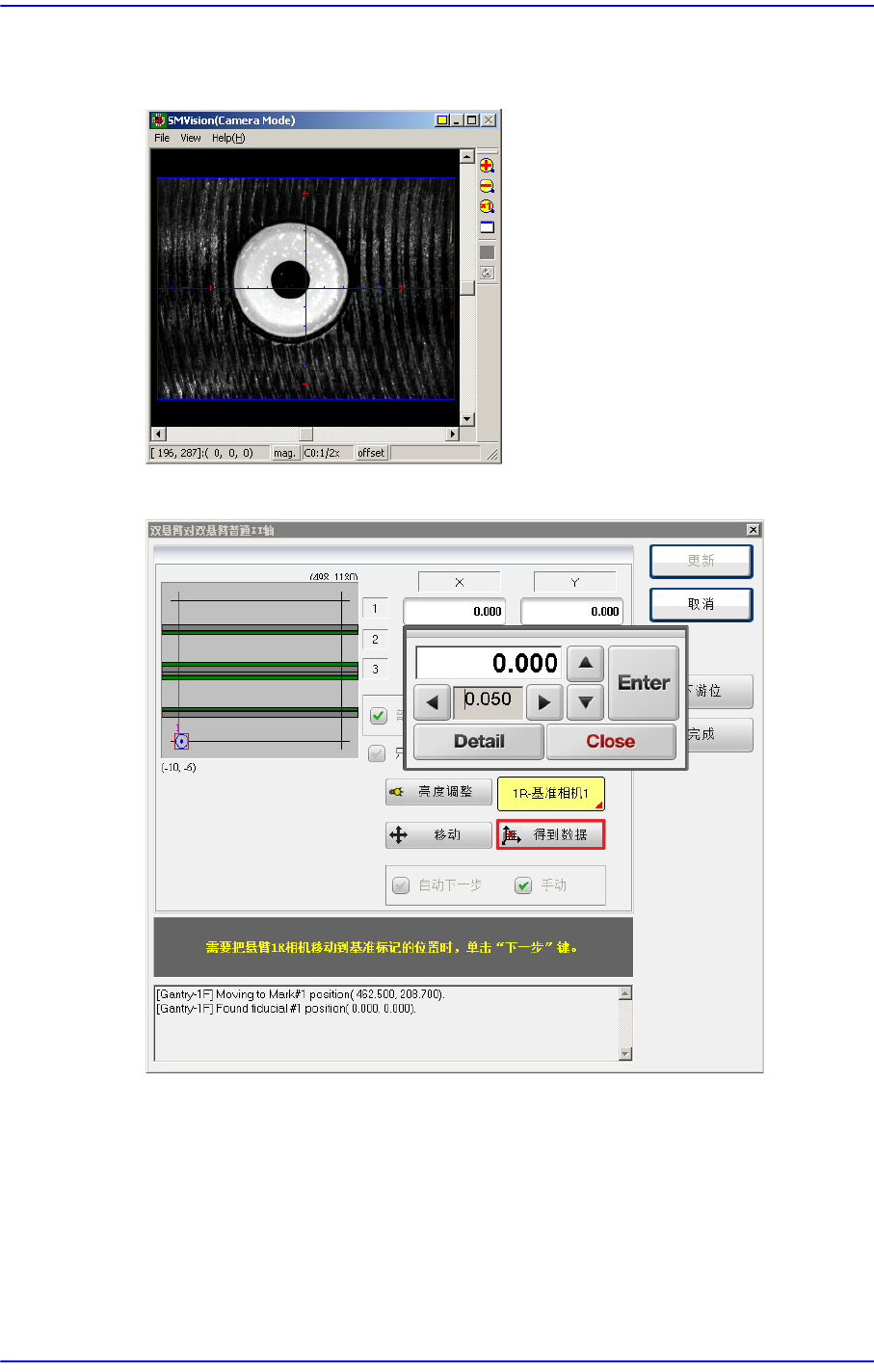This screenshot has width=874, height=1372.
Task: Click the 更新 button
Action: pos(701,561)
